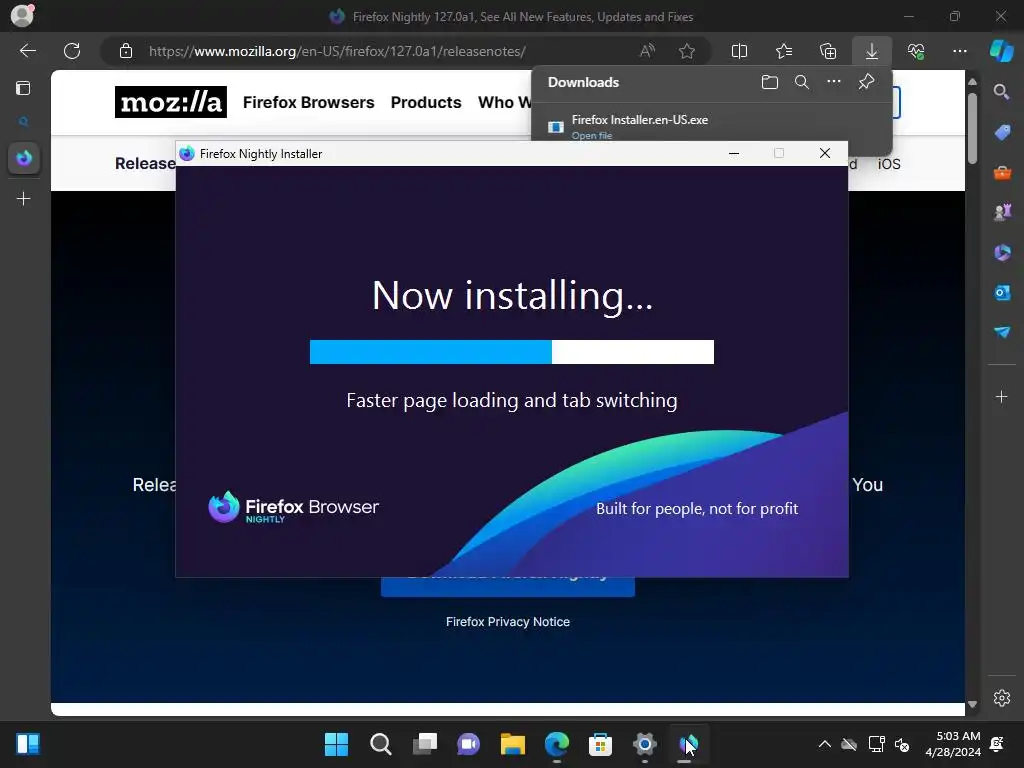Click the mozilla.org URL address field
The height and width of the screenshot is (768, 1024).
point(337,51)
